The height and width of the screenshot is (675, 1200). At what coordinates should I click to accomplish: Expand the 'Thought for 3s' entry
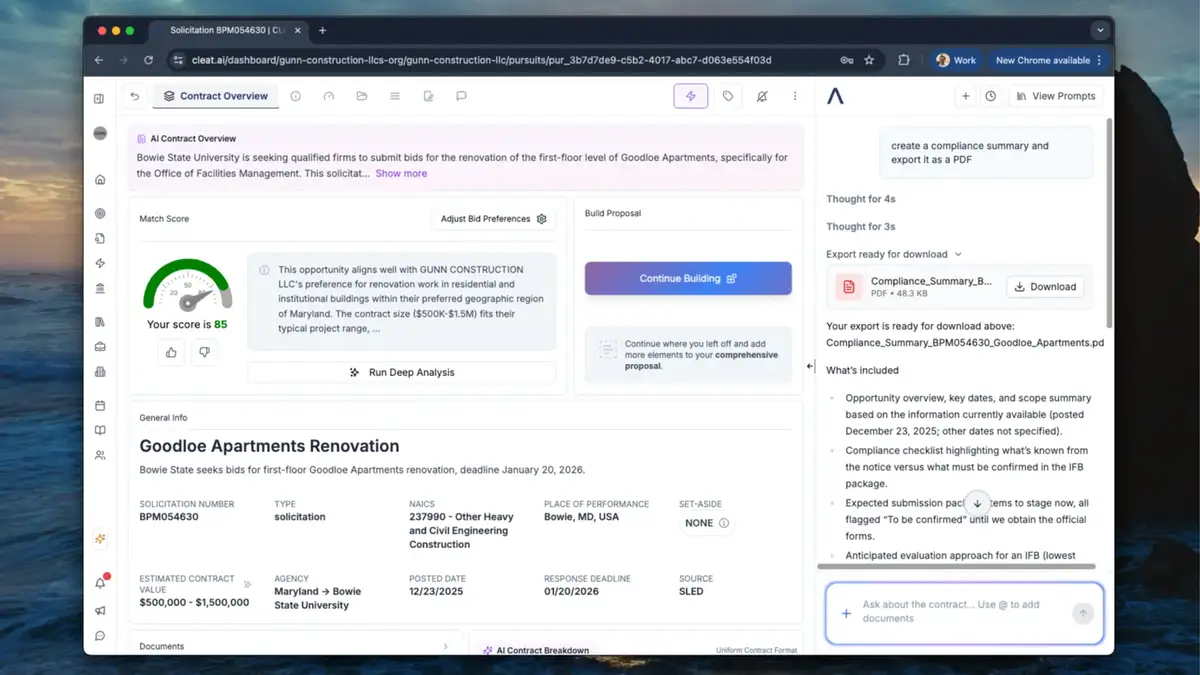coord(861,227)
